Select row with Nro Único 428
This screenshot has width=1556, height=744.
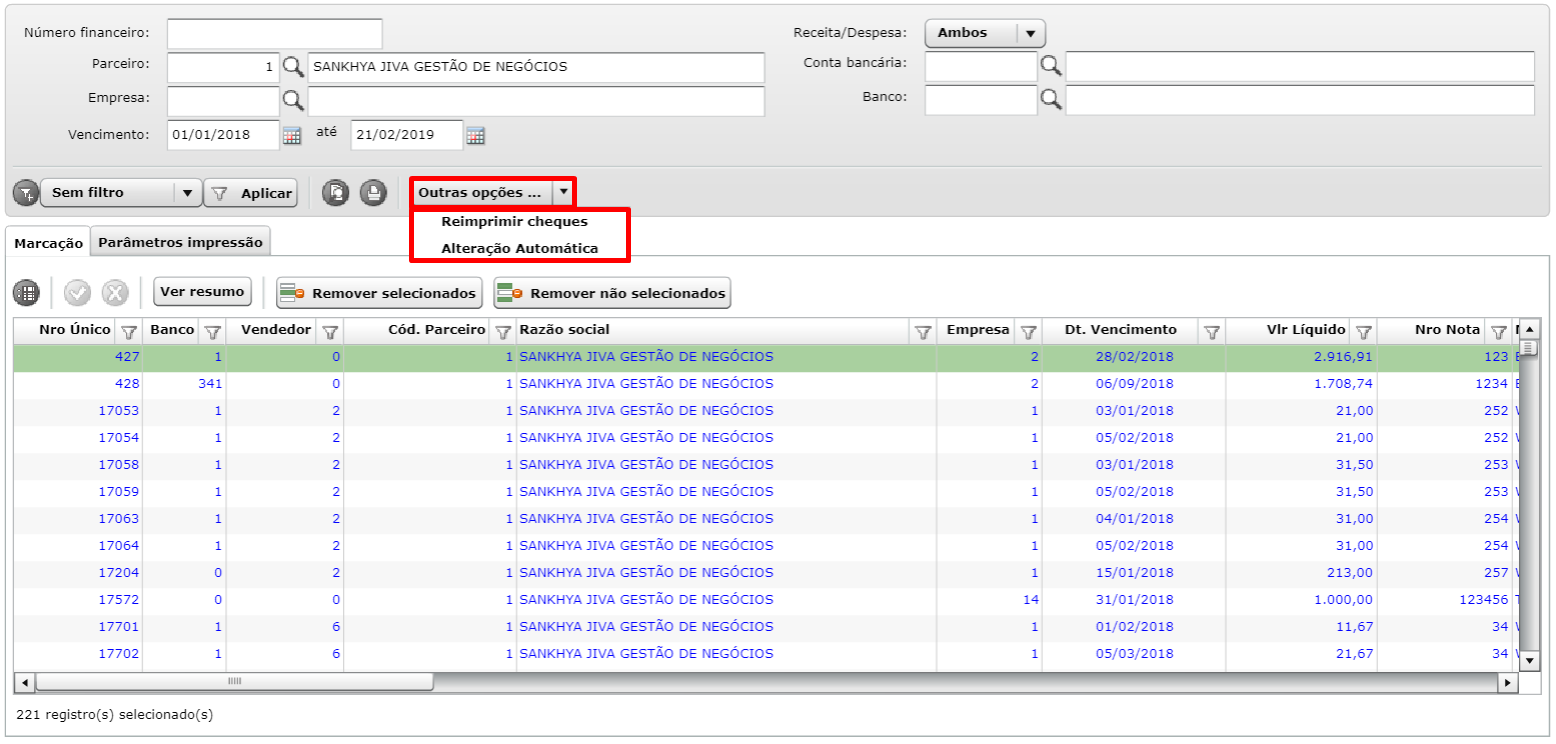click(766, 384)
